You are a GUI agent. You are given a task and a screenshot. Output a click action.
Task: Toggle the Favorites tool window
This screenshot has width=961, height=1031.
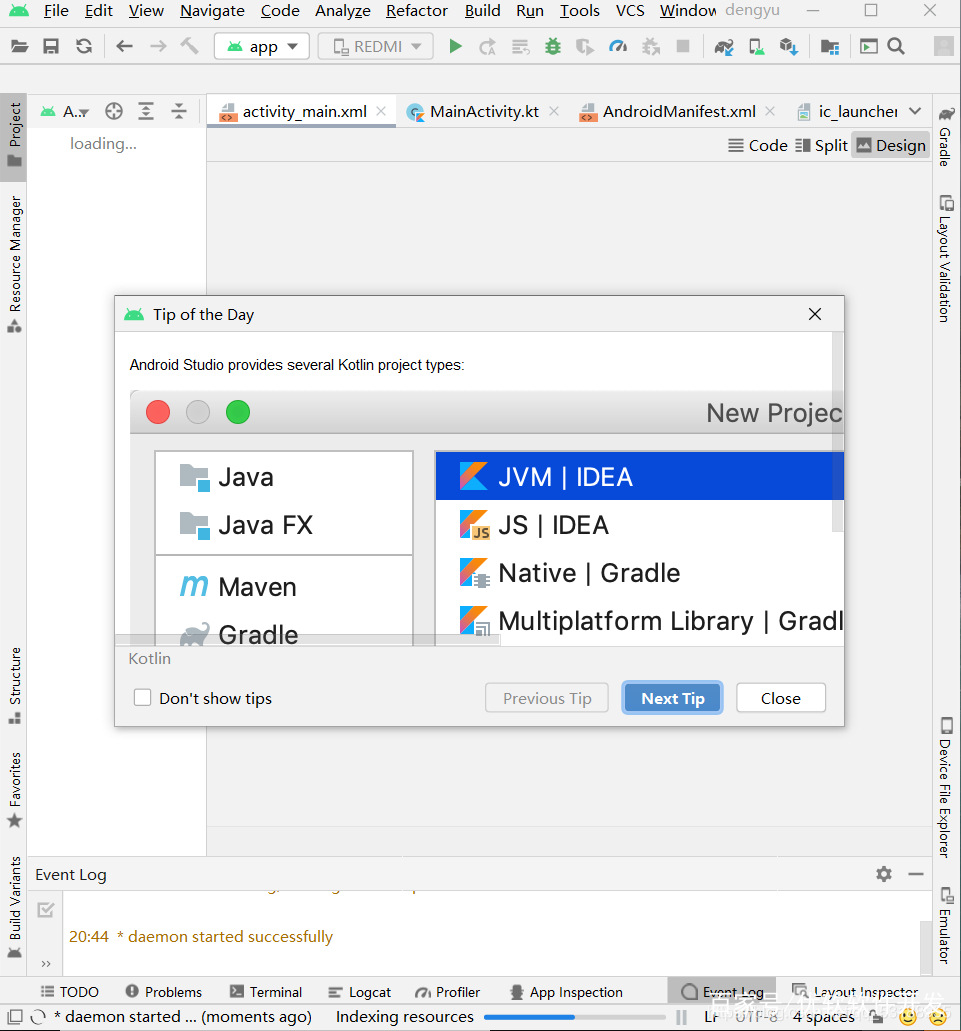14,790
